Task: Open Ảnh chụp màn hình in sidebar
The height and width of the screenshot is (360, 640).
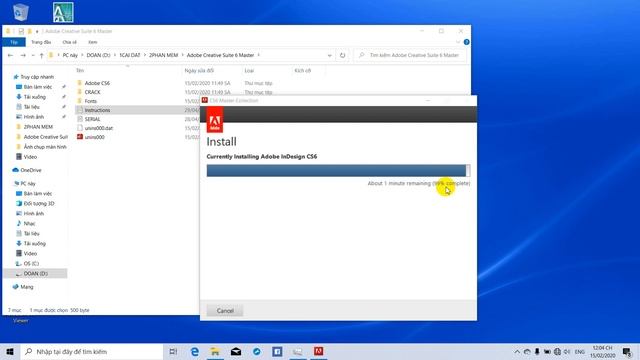Action: pos(45,147)
